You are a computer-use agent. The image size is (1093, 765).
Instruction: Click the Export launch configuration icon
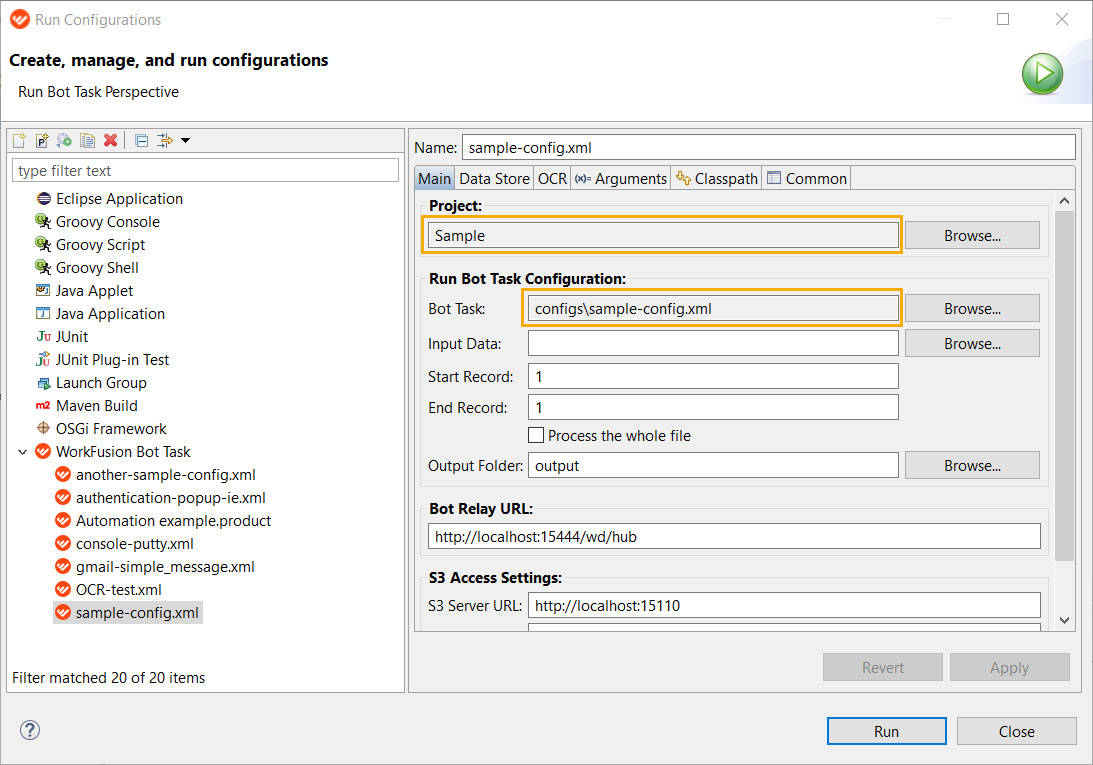tap(64, 141)
